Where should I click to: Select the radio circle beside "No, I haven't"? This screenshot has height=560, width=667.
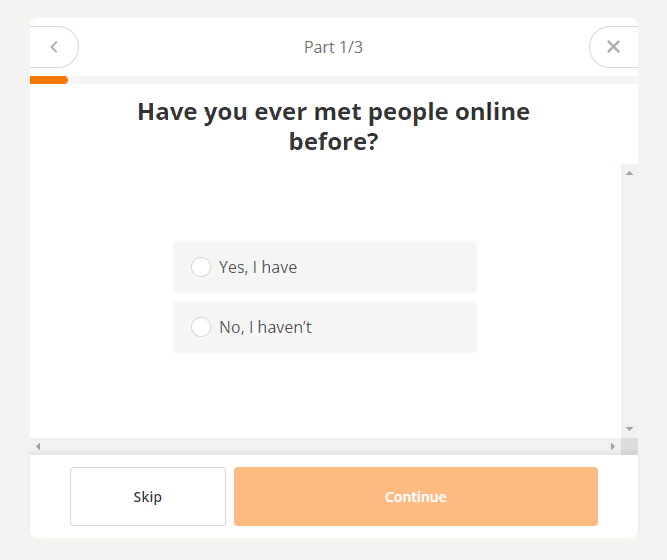click(x=201, y=327)
